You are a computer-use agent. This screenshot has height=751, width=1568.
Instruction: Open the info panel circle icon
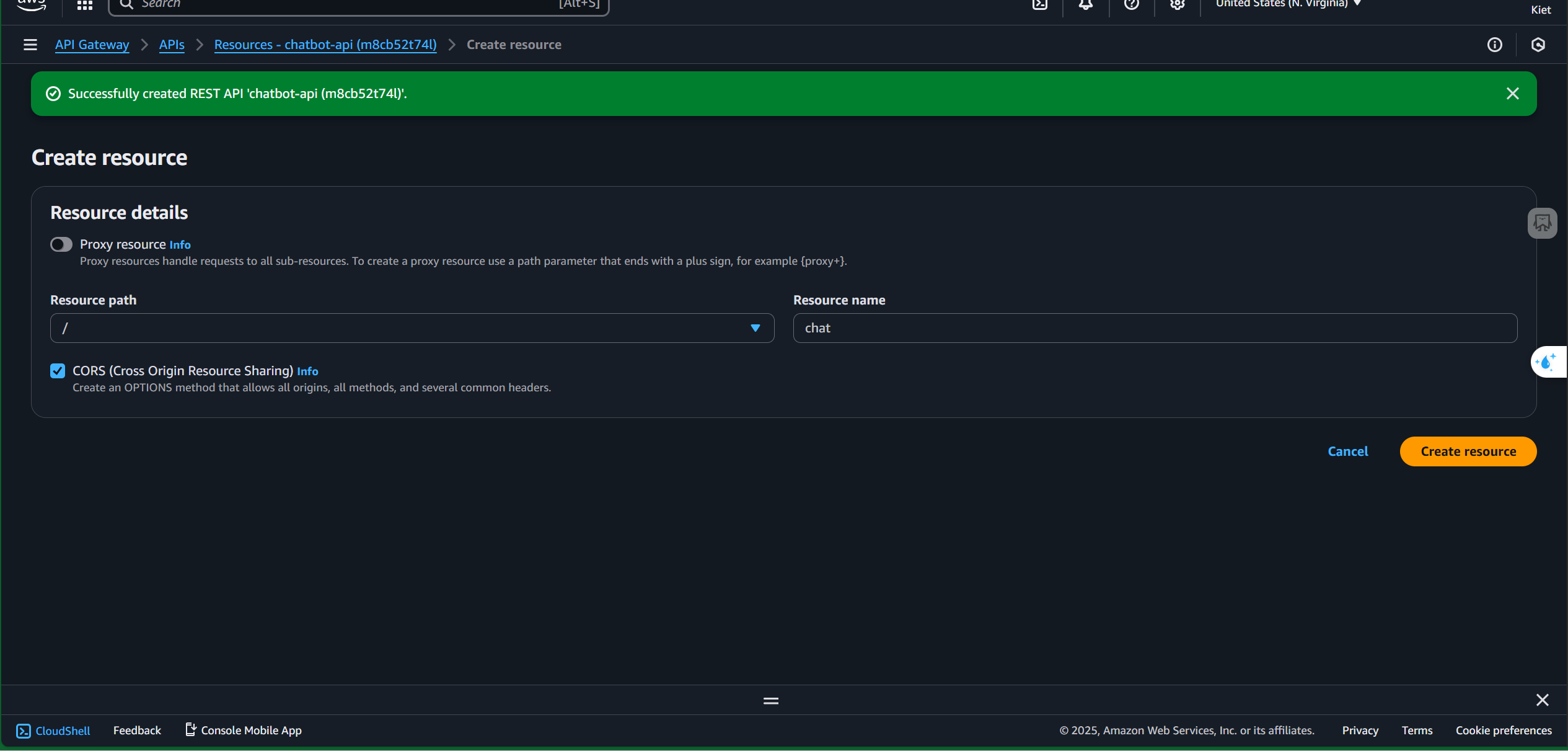pyautogui.click(x=1494, y=45)
